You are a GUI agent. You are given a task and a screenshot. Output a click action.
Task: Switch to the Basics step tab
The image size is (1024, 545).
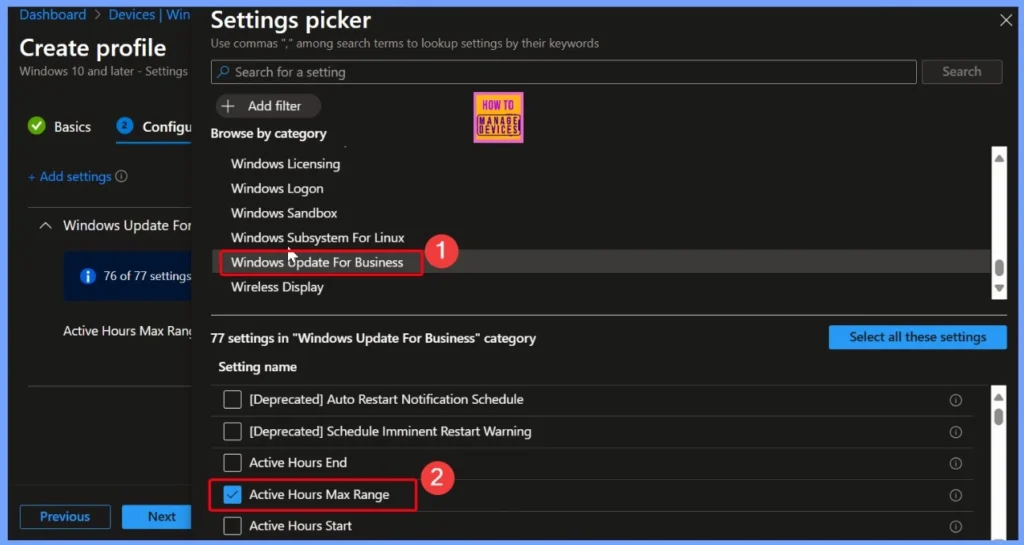point(59,127)
